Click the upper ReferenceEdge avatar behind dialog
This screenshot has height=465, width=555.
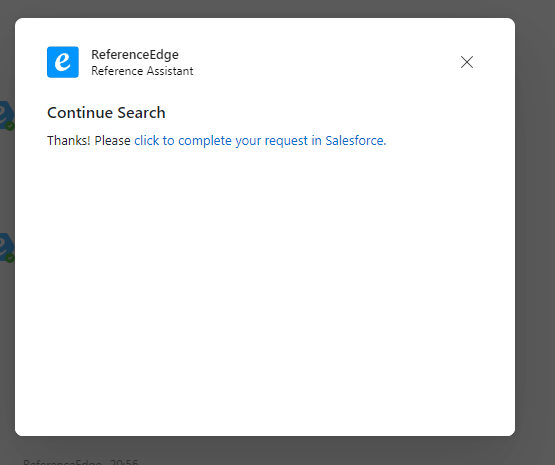7,115
